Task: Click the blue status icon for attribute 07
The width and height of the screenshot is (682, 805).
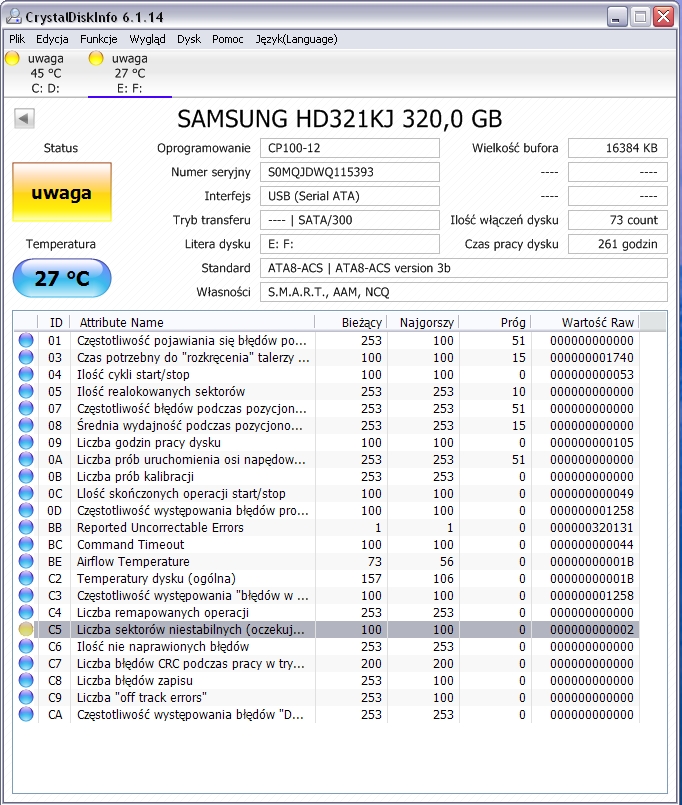Action: 26,408
